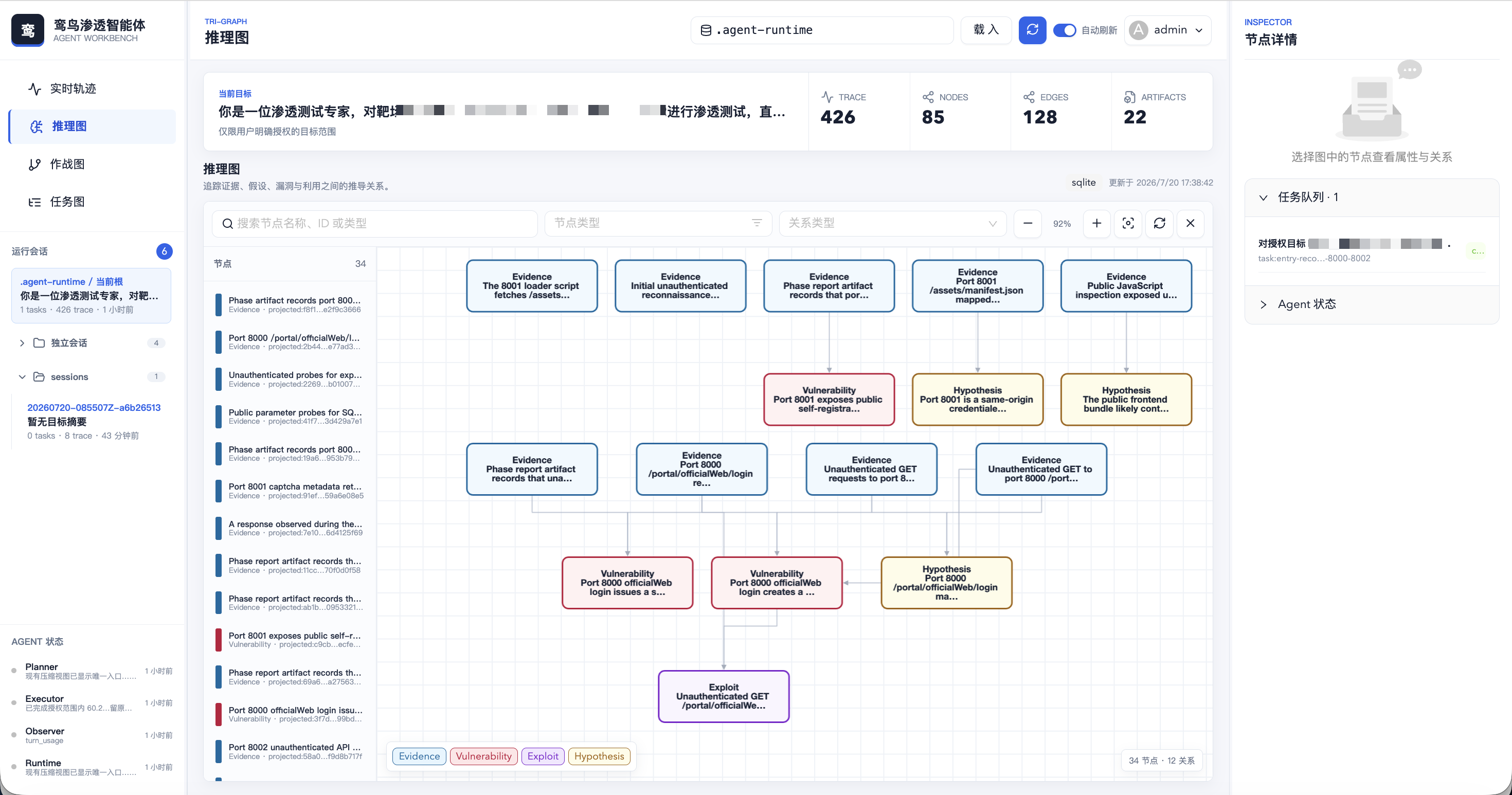Click the EDGES share icon
The width and height of the screenshot is (1512, 795).
coord(1029,97)
